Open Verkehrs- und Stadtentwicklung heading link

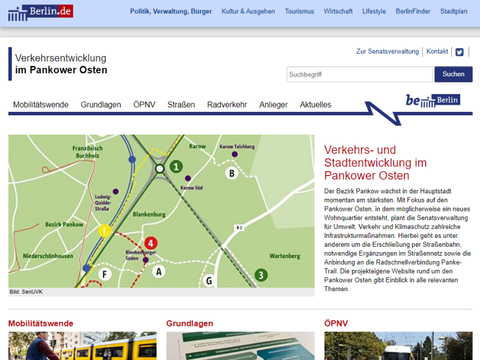pos(375,163)
